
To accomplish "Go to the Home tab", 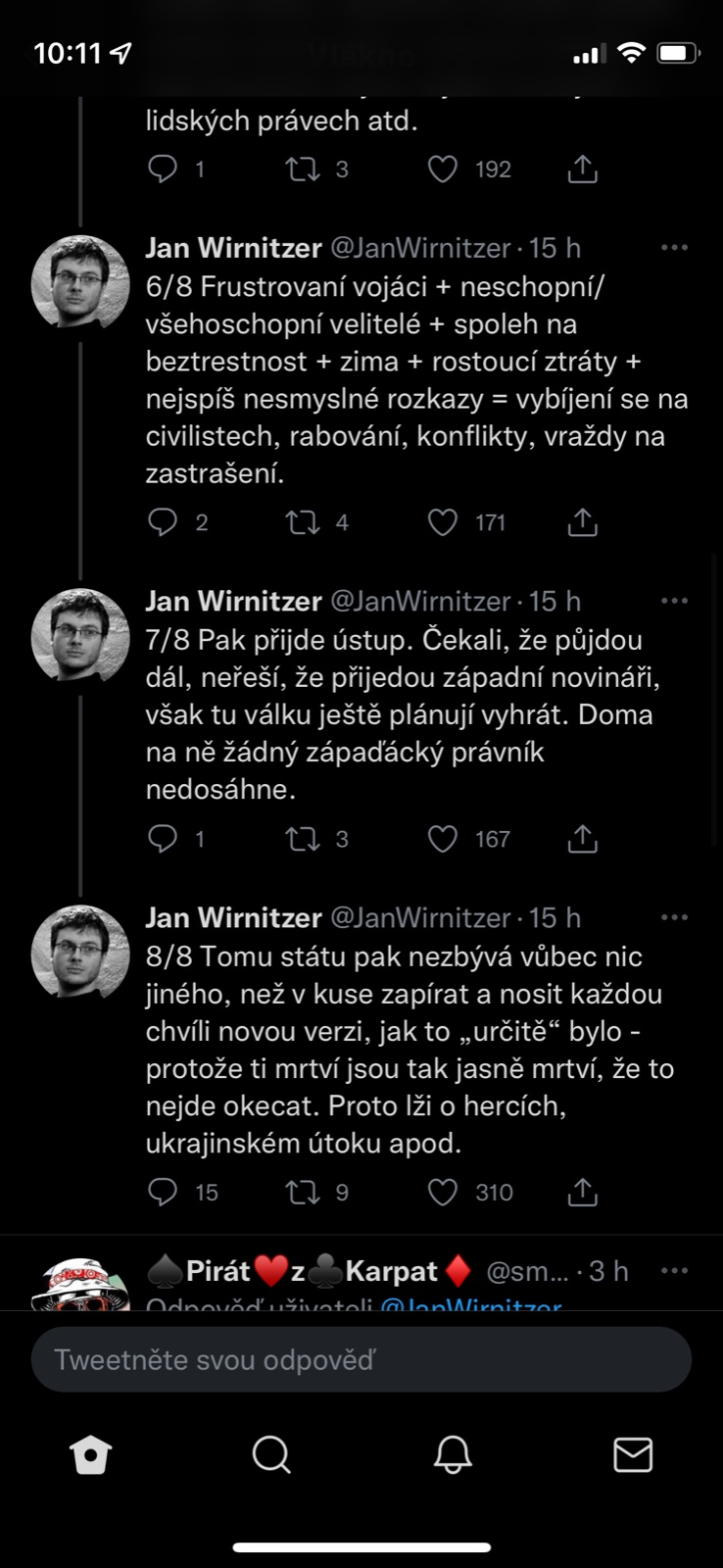I will click(x=91, y=1455).
